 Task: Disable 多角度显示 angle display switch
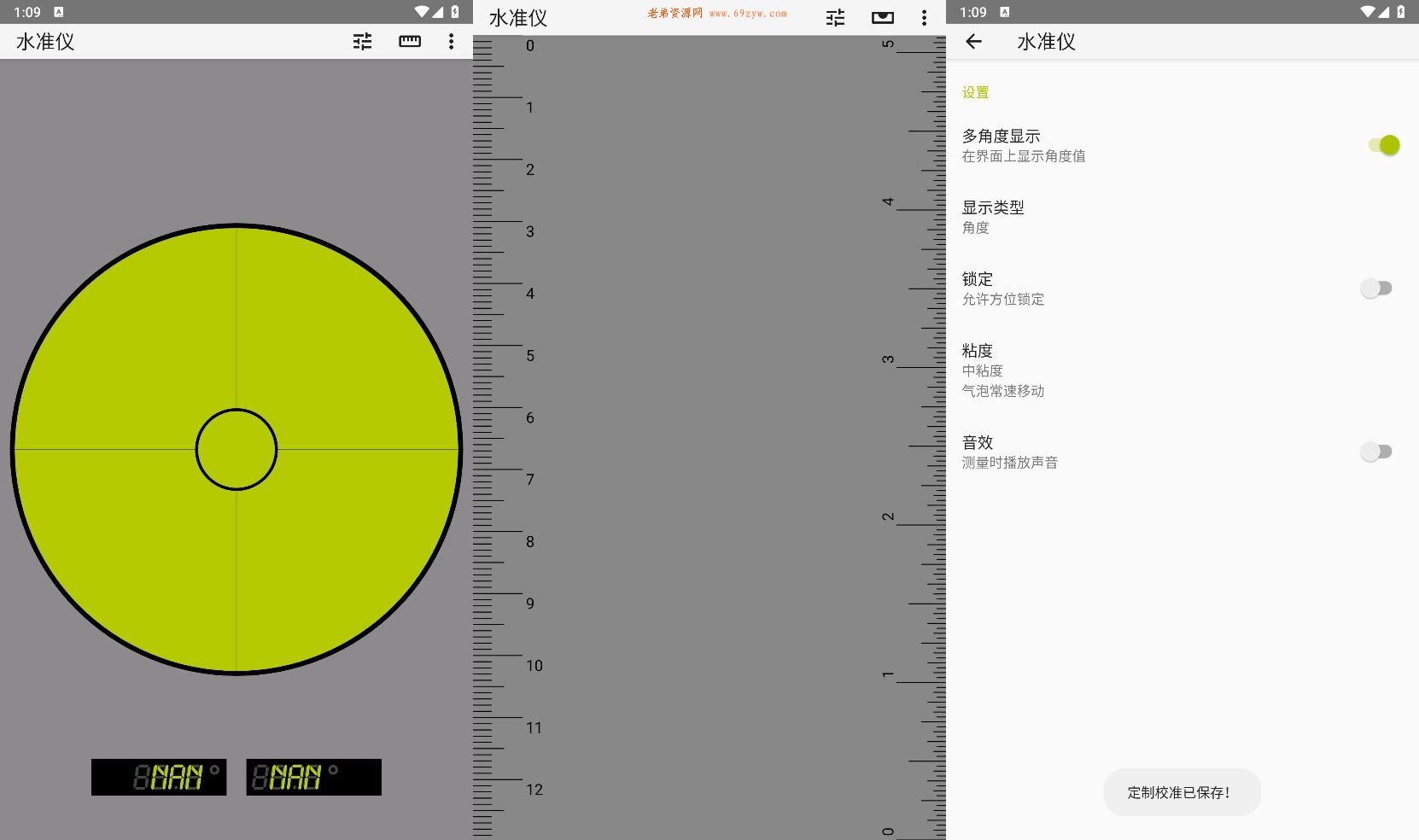[x=1383, y=145]
